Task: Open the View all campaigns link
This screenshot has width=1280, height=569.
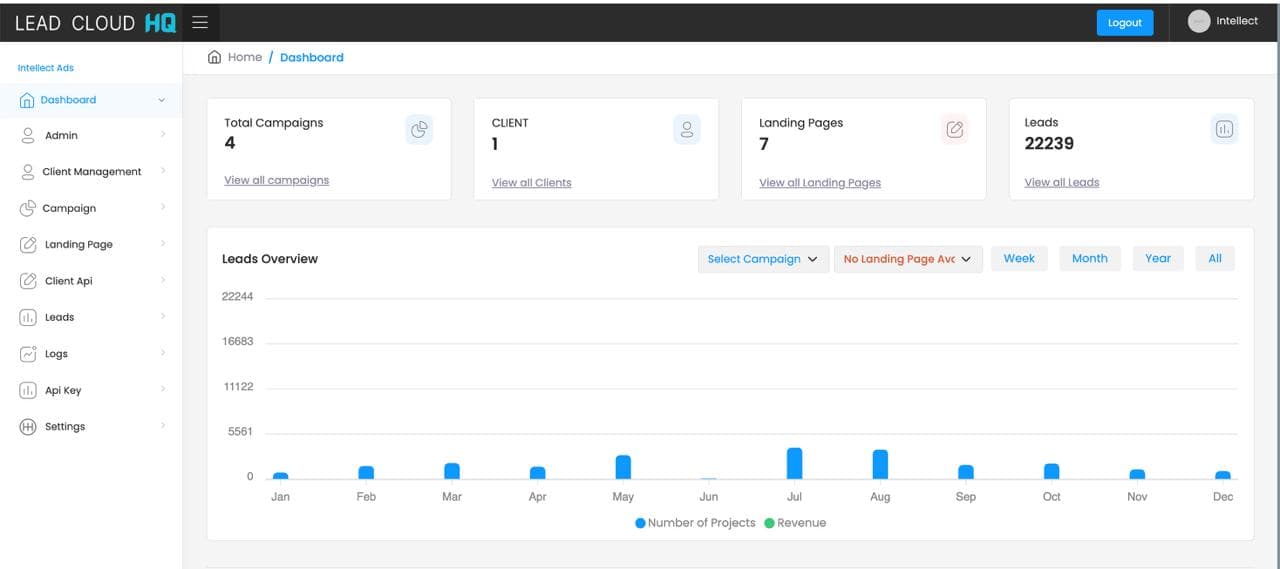Action: (276, 180)
